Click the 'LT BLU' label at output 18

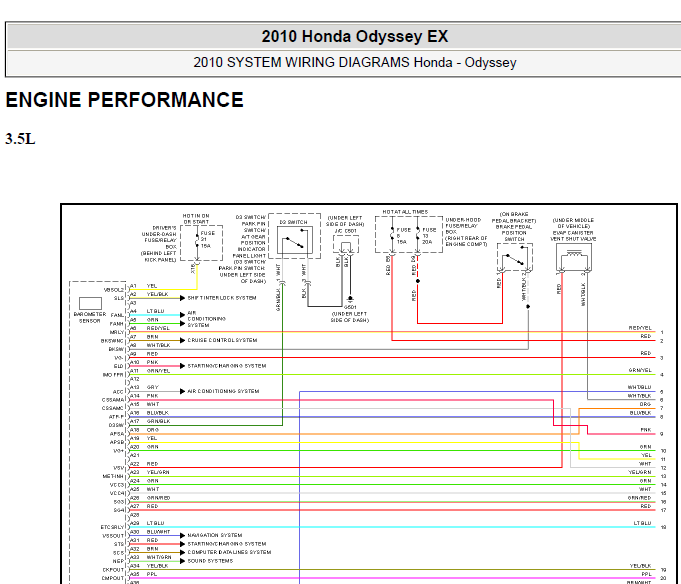[642, 523]
